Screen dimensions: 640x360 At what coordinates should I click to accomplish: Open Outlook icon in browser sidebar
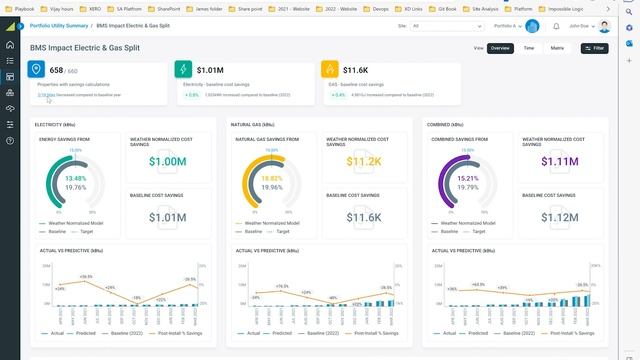click(x=629, y=43)
